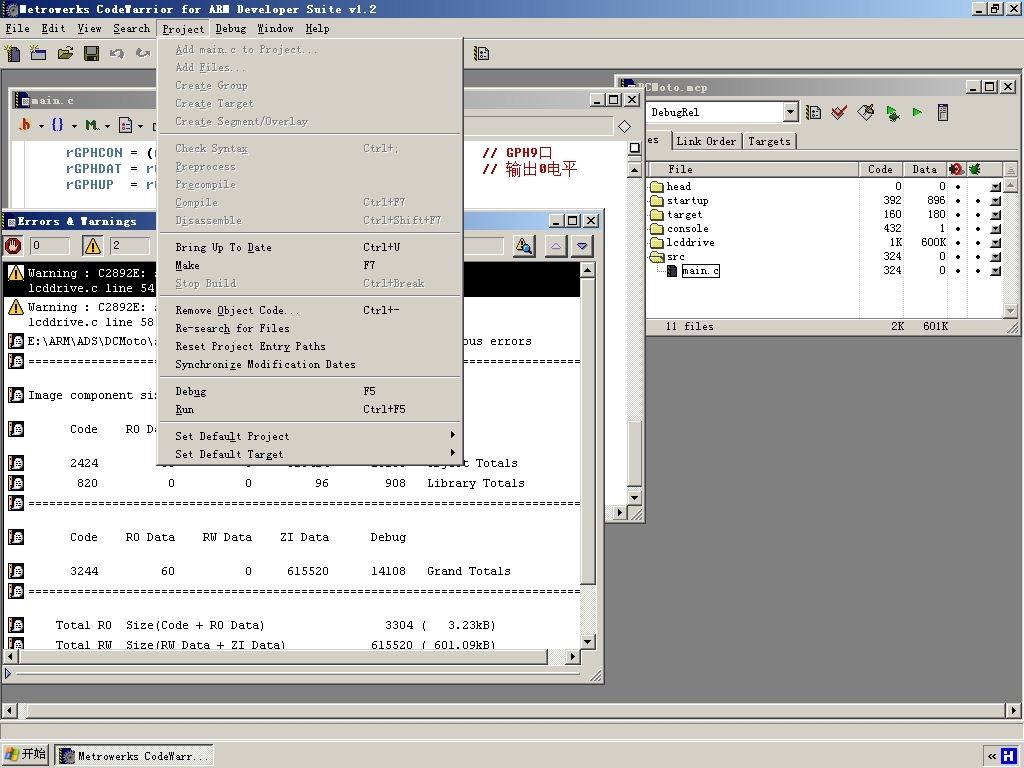Toggle debug dot for startup group
Screen dimensions: 1024x768
978,200
